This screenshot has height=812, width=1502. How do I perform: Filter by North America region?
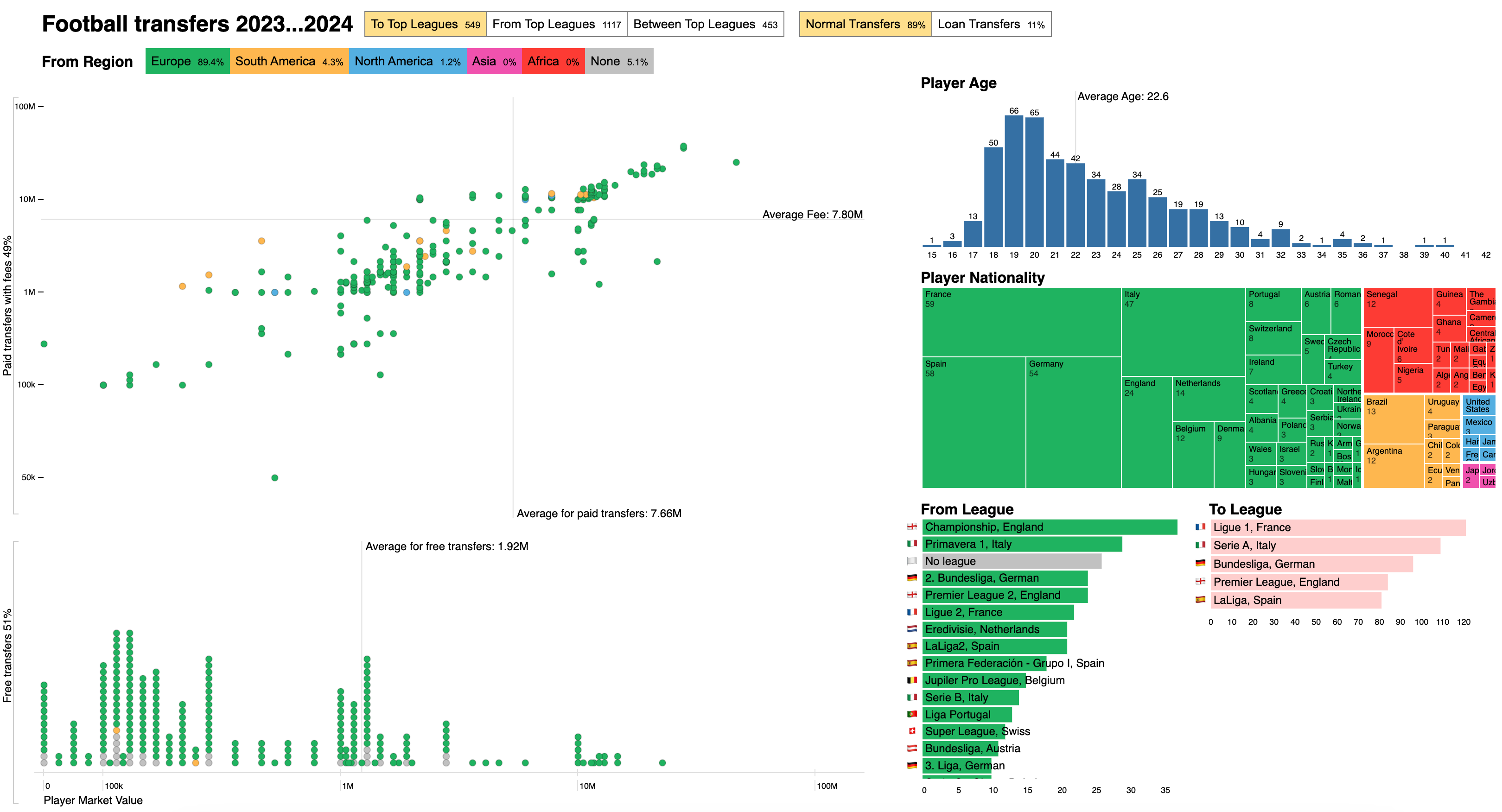[407, 61]
